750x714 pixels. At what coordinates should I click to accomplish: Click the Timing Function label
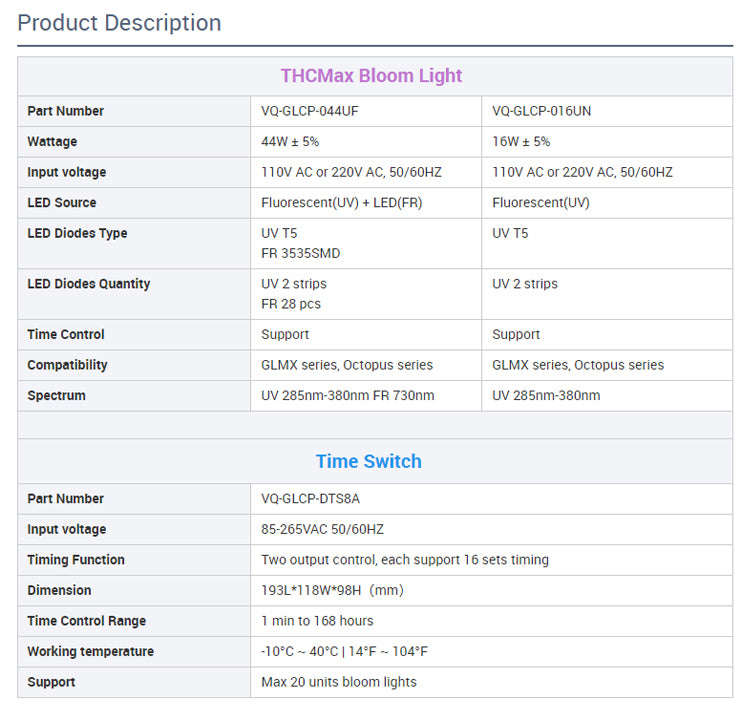[x=76, y=560]
